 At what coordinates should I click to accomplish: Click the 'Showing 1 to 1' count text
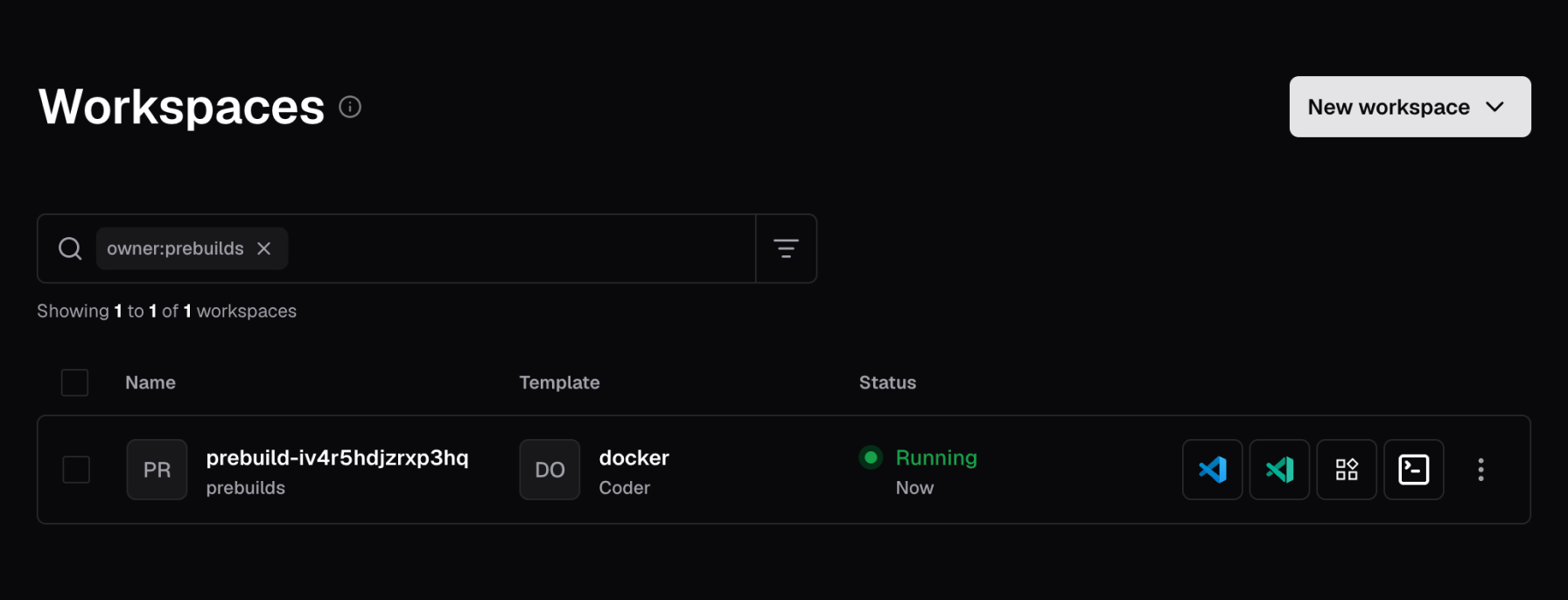[x=166, y=311]
